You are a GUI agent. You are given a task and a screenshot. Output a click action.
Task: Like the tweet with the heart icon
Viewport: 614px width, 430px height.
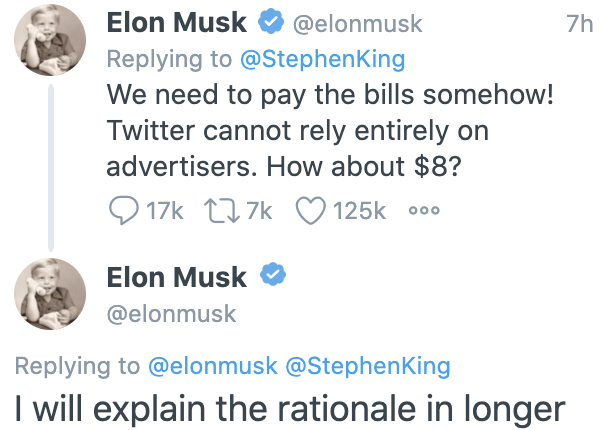(x=313, y=211)
